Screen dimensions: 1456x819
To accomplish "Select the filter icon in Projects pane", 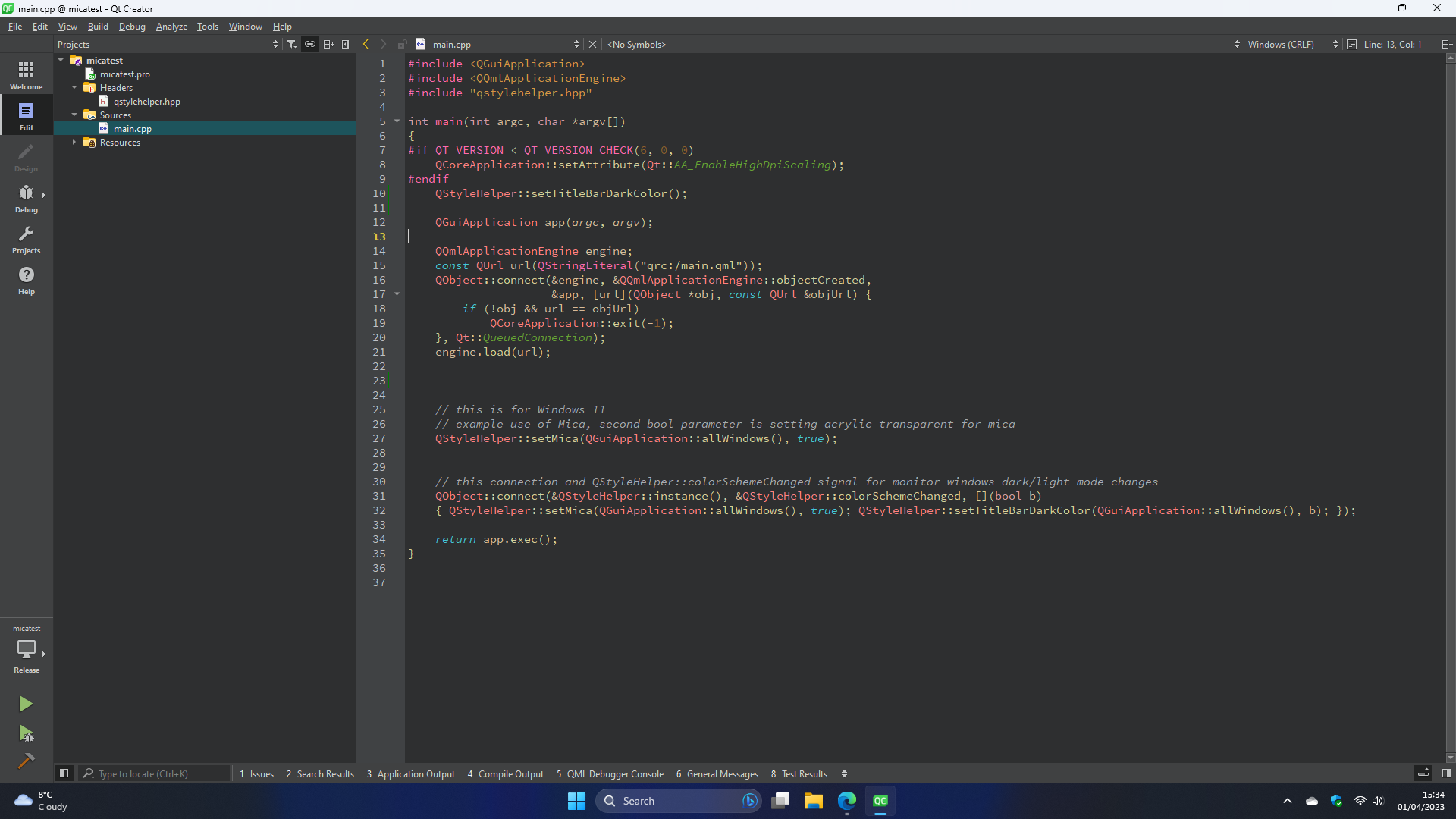I will pyautogui.click(x=293, y=44).
